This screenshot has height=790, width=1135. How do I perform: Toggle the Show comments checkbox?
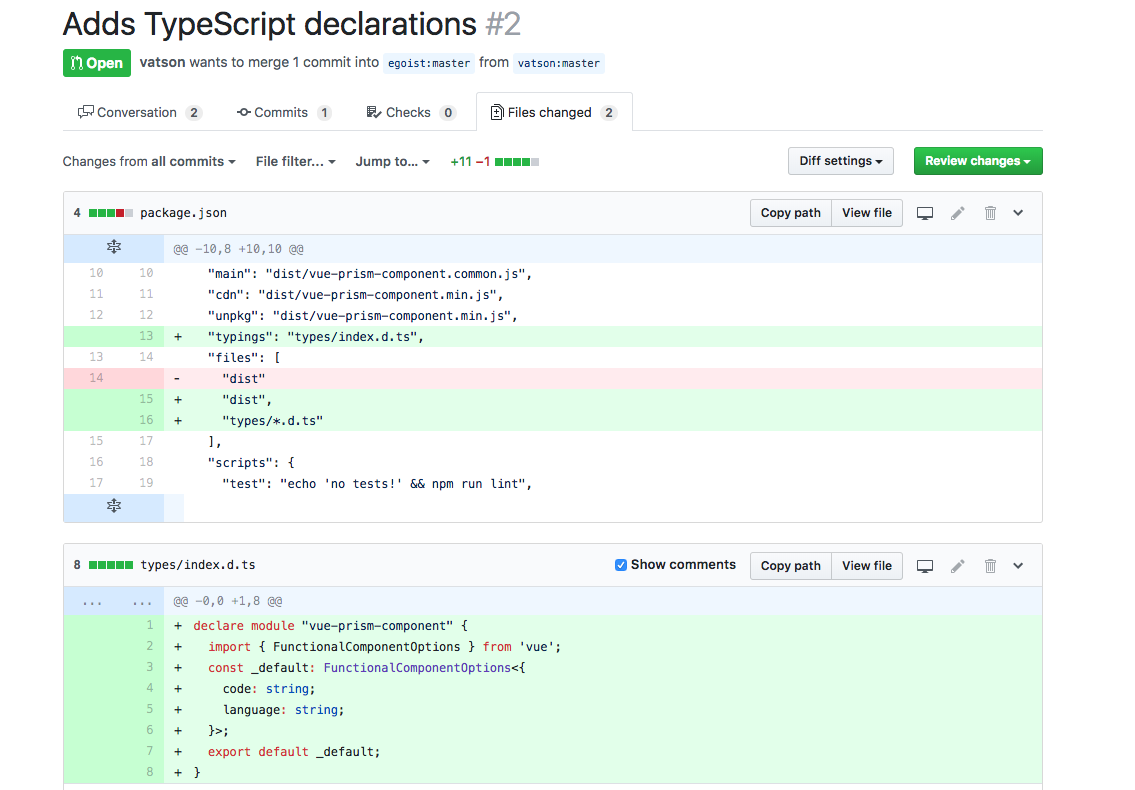[621, 565]
